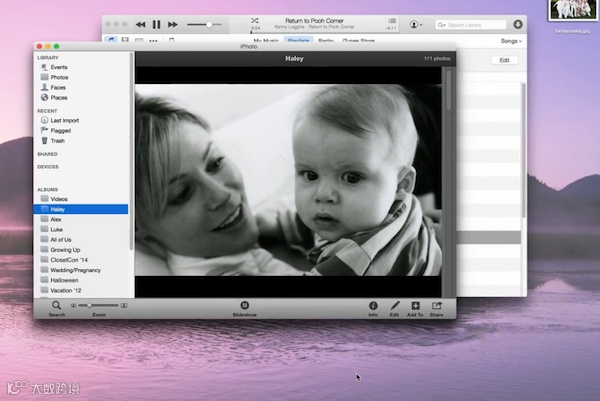600x401 pixels.
Task: Click the device icon in iTunes toolbar
Action: point(171,40)
